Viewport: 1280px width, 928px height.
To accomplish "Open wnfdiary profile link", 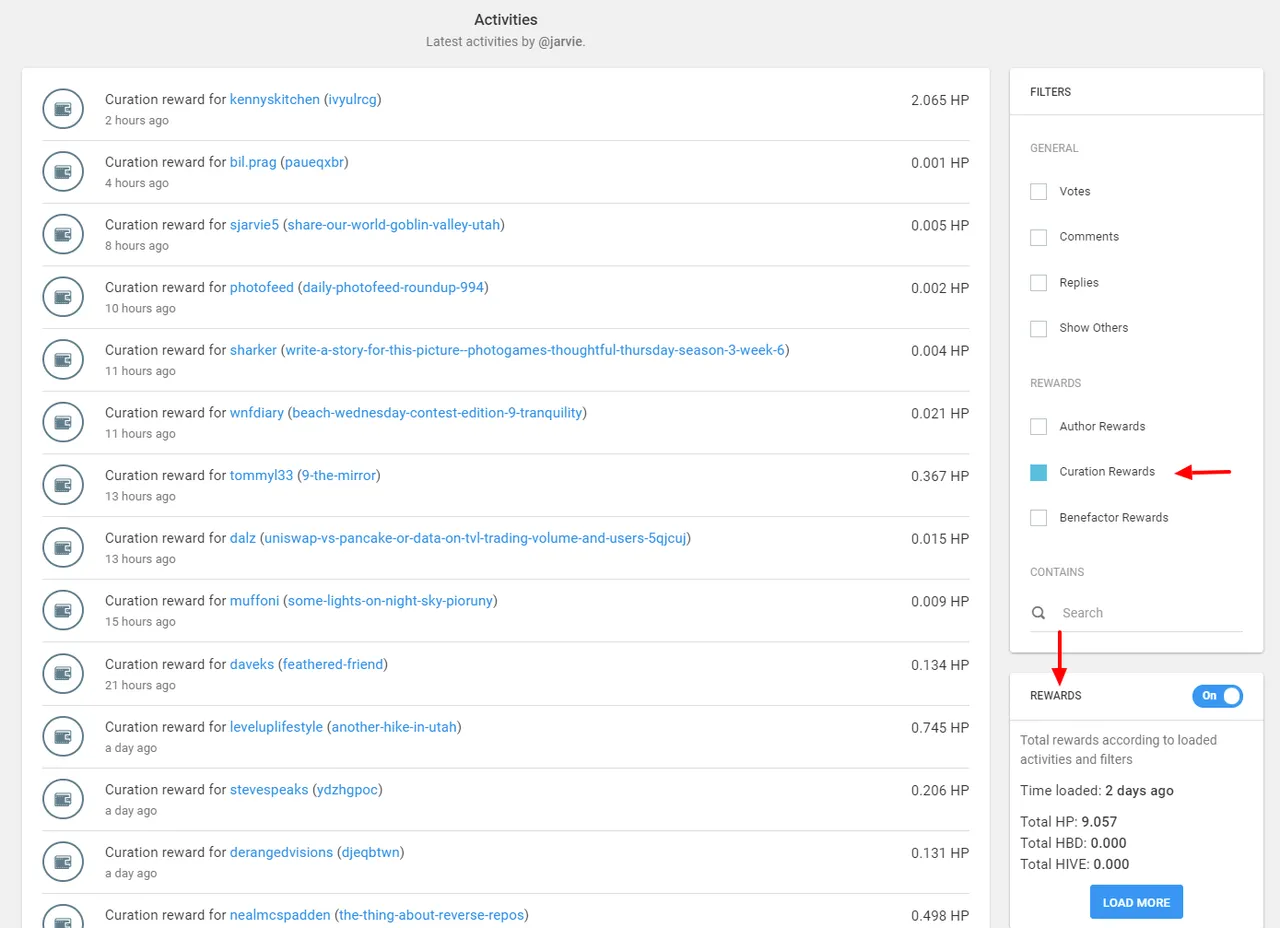I will (x=257, y=413).
